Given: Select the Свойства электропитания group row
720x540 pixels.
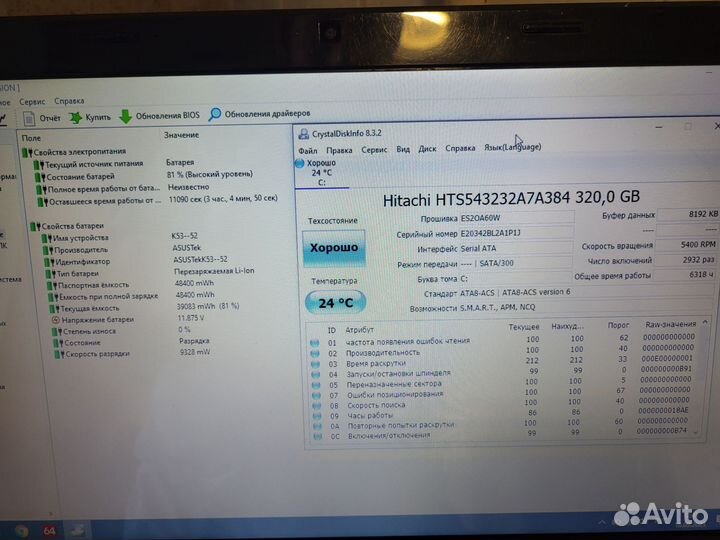Looking at the screenshot, I should click(x=74, y=152).
